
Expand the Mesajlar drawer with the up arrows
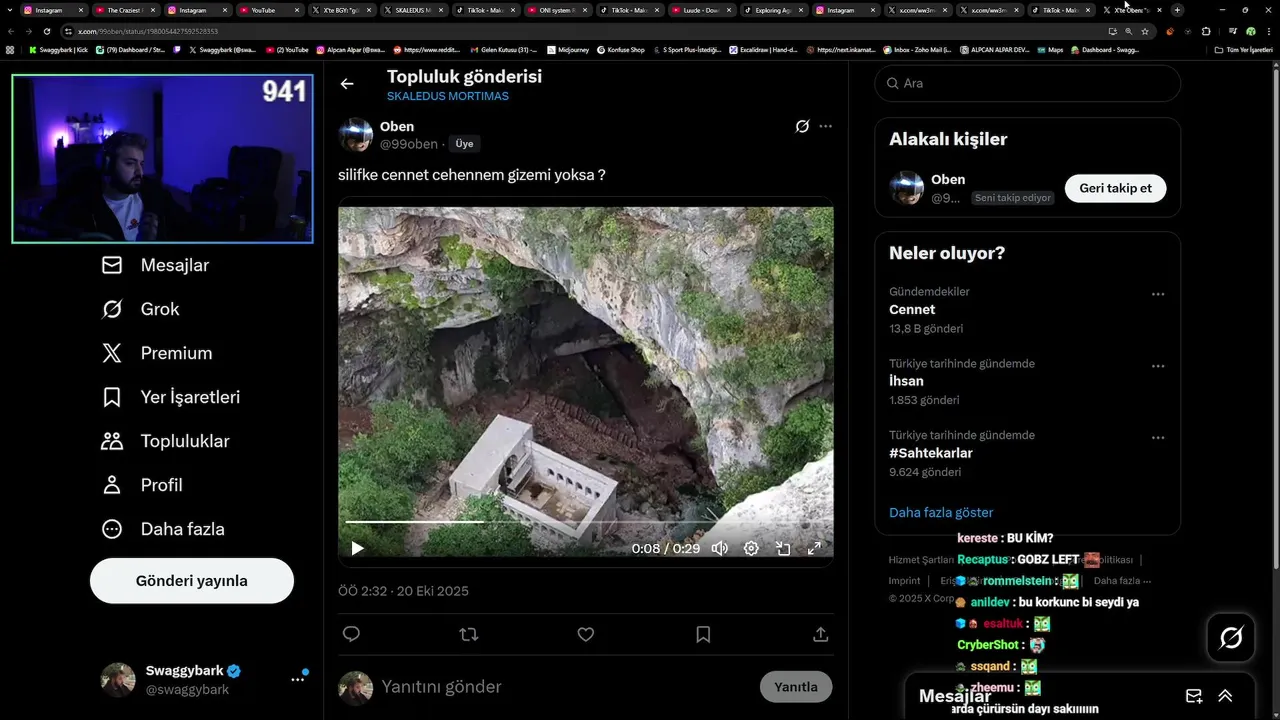coord(1225,696)
